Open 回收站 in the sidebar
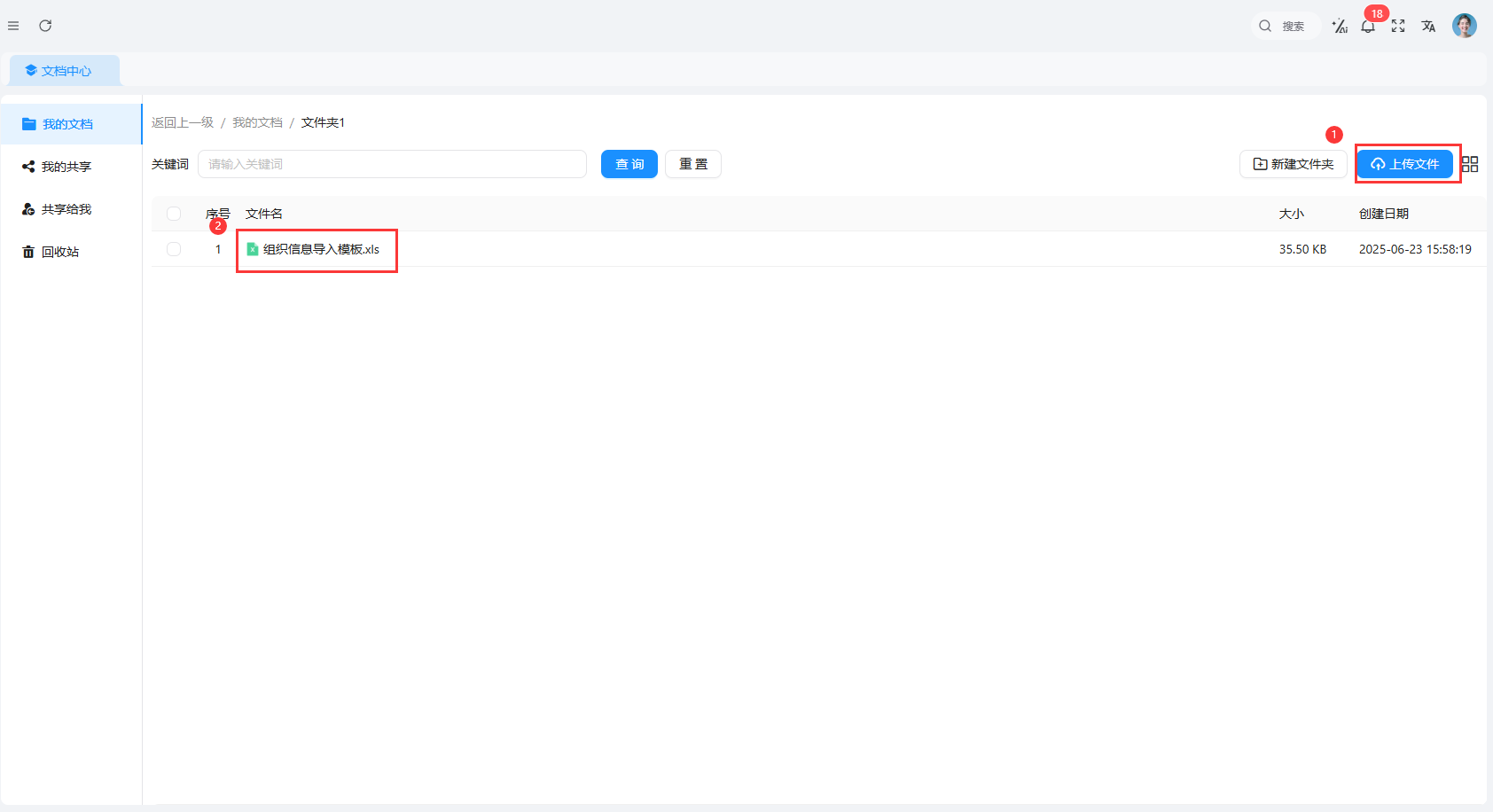The width and height of the screenshot is (1493, 812). (x=71, y=252)
